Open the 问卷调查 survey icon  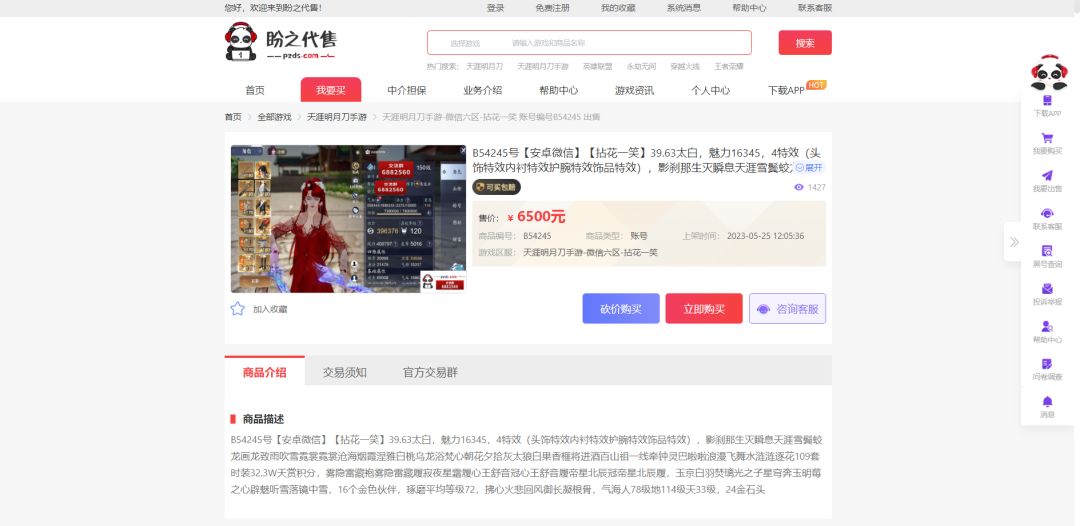(1047, 364)
